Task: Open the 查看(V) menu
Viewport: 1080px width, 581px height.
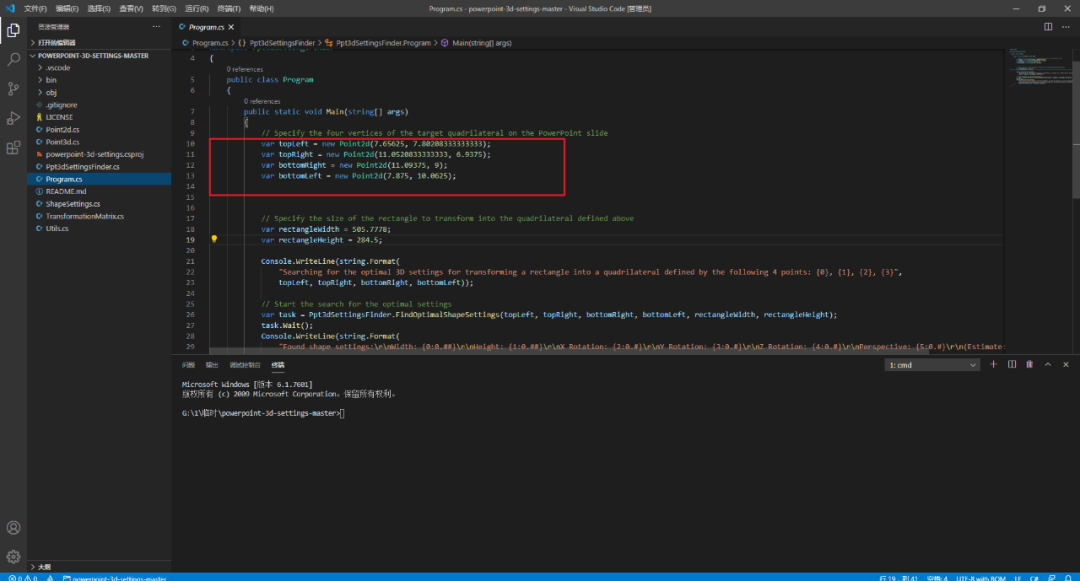Action: click(131, 9)
